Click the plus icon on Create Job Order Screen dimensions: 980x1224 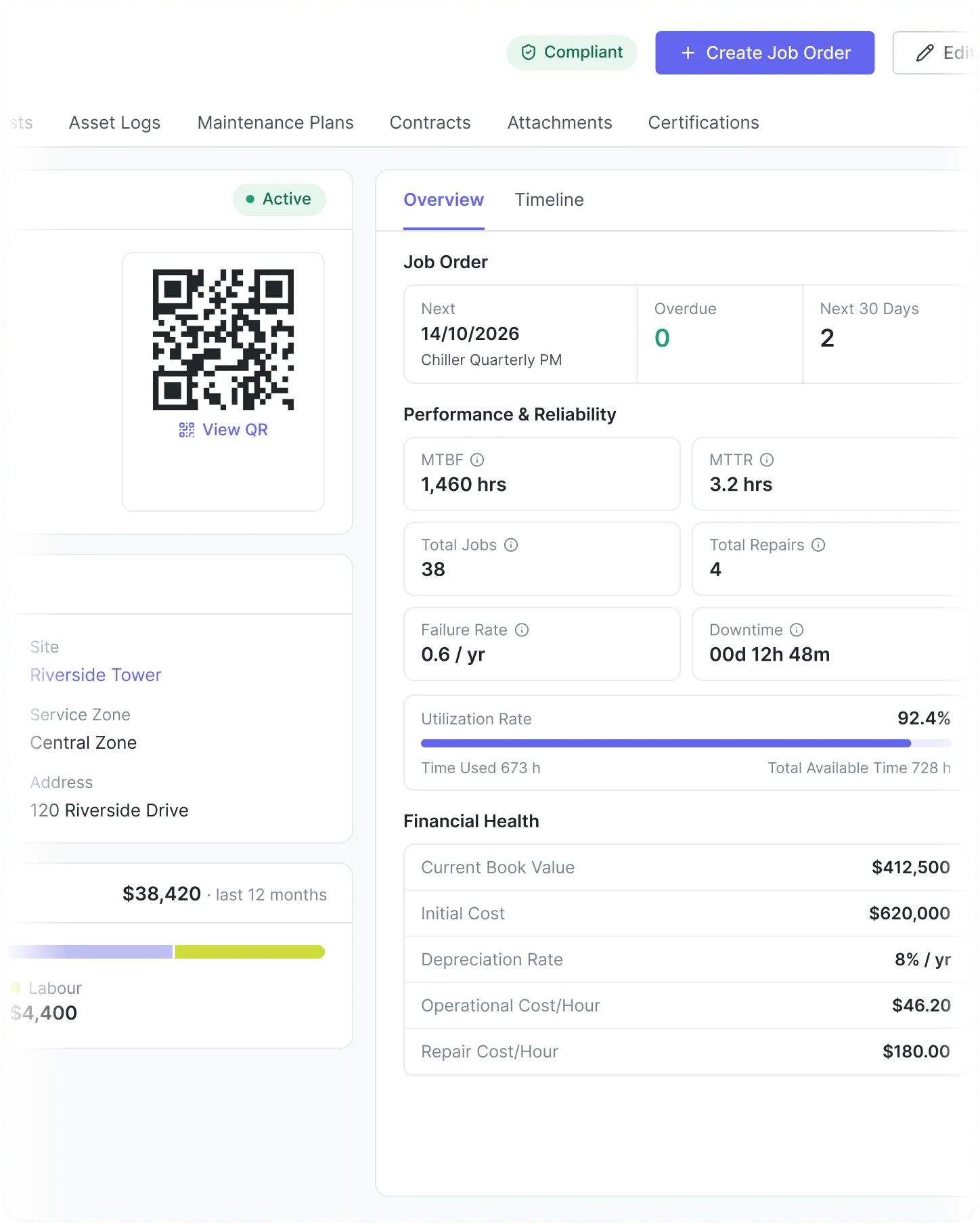pyautogui.click(x=688, y=53)
